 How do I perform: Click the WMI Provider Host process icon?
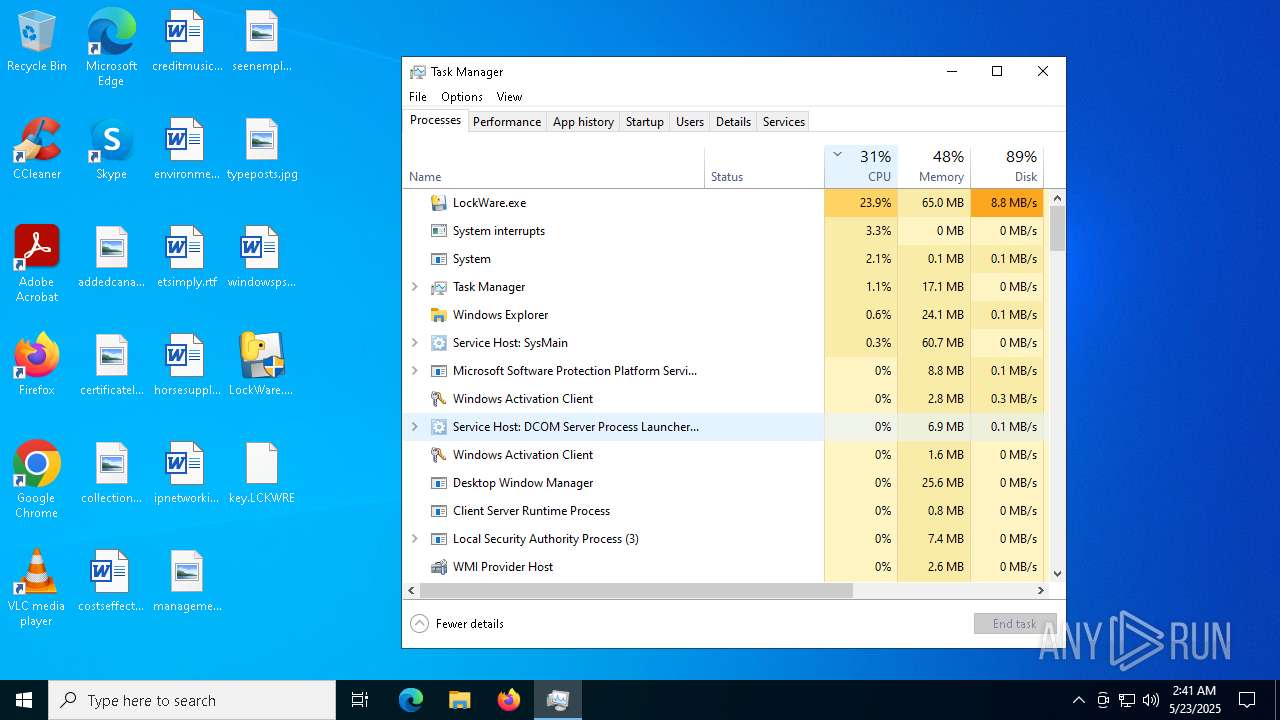click(x=438, y=567)
